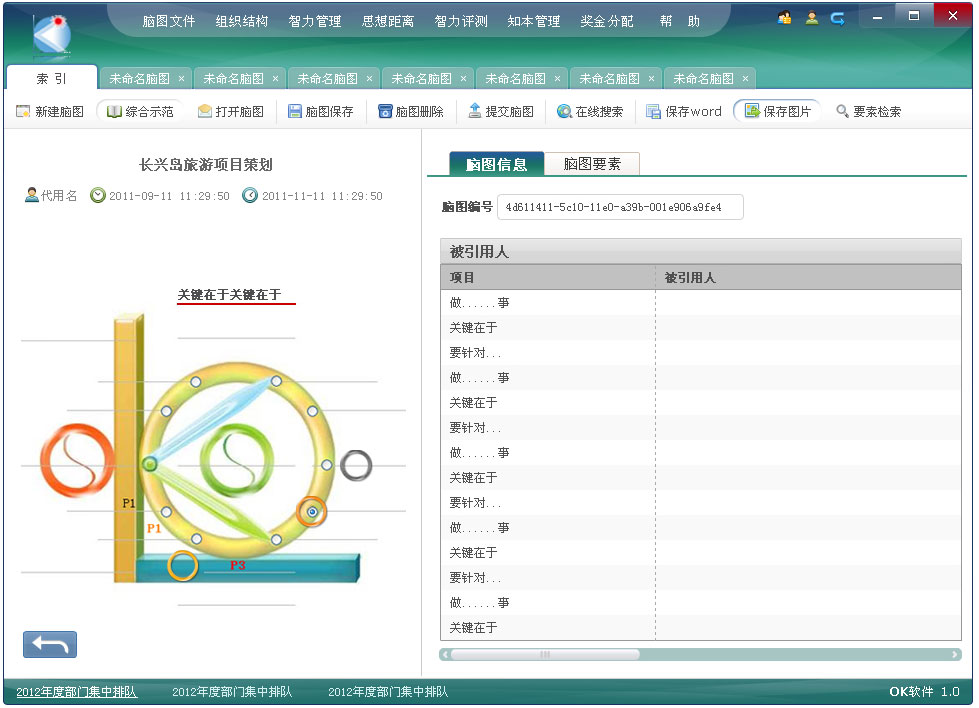Click the scrollbar left arrow under the table
Screen dimensions: 979x708
[x=445, y=654]
